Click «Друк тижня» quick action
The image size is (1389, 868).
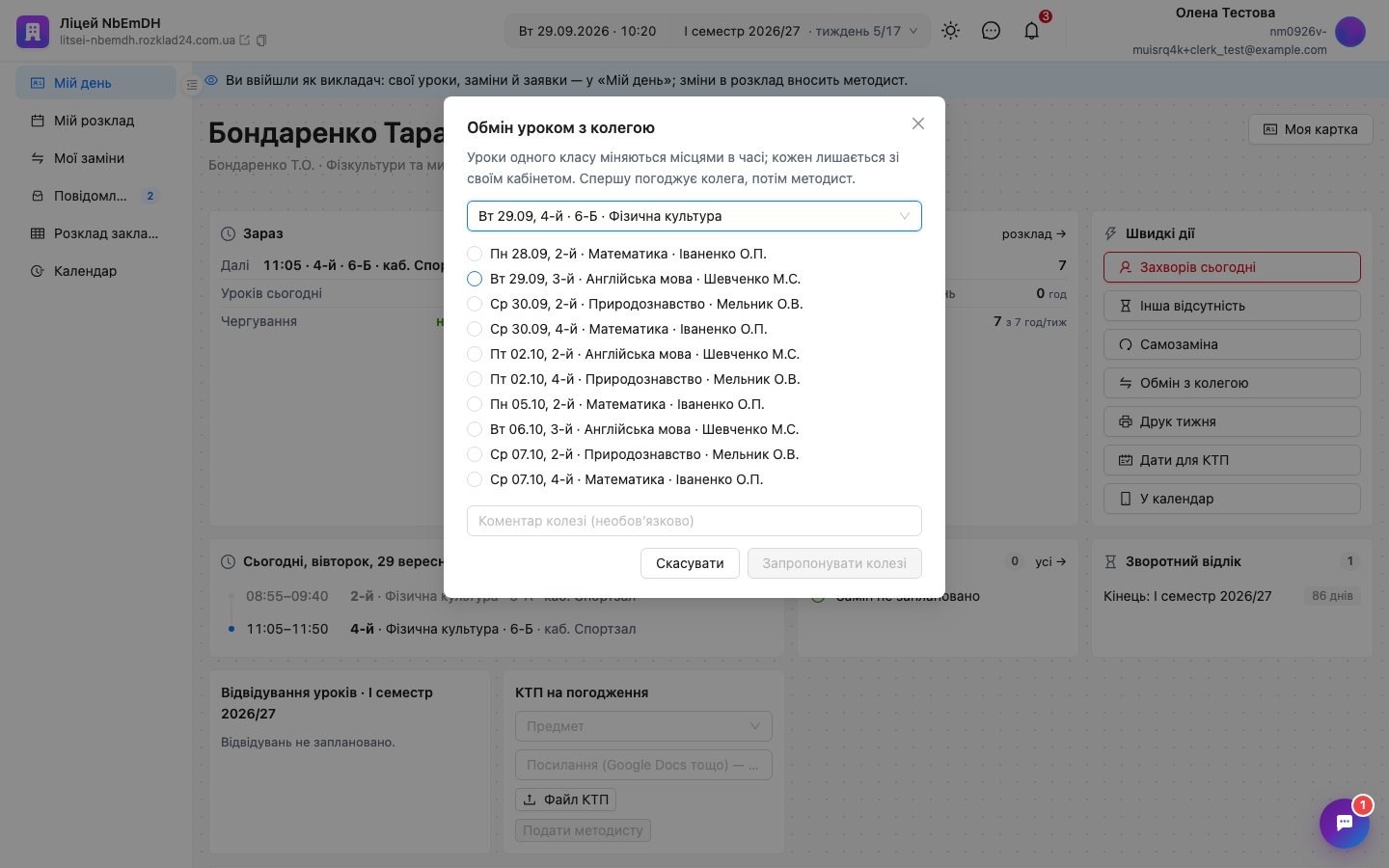(x=1232, y=421)
